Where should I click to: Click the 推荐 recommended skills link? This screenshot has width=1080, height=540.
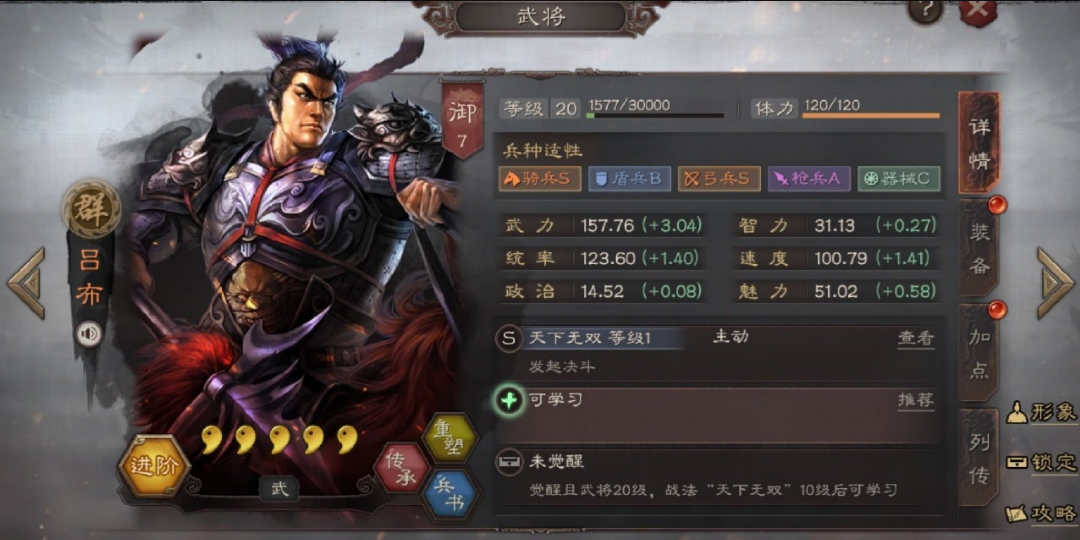point(916,401)
